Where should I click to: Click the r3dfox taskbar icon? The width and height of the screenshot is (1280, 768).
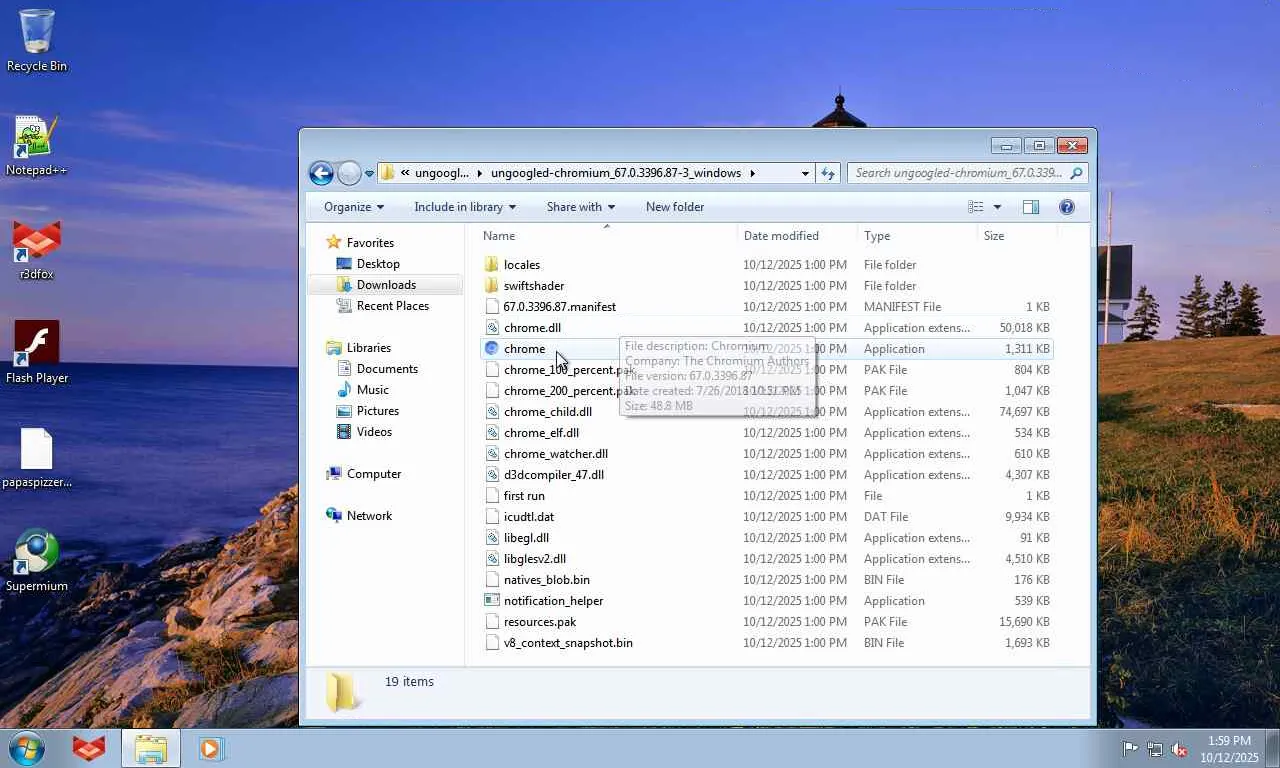89,748
